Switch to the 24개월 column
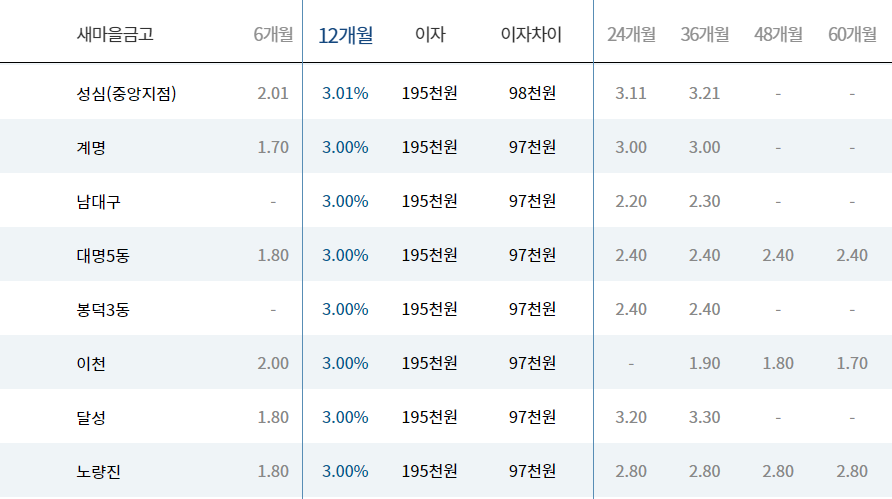The image size is (892, 499). click(631, 35)
